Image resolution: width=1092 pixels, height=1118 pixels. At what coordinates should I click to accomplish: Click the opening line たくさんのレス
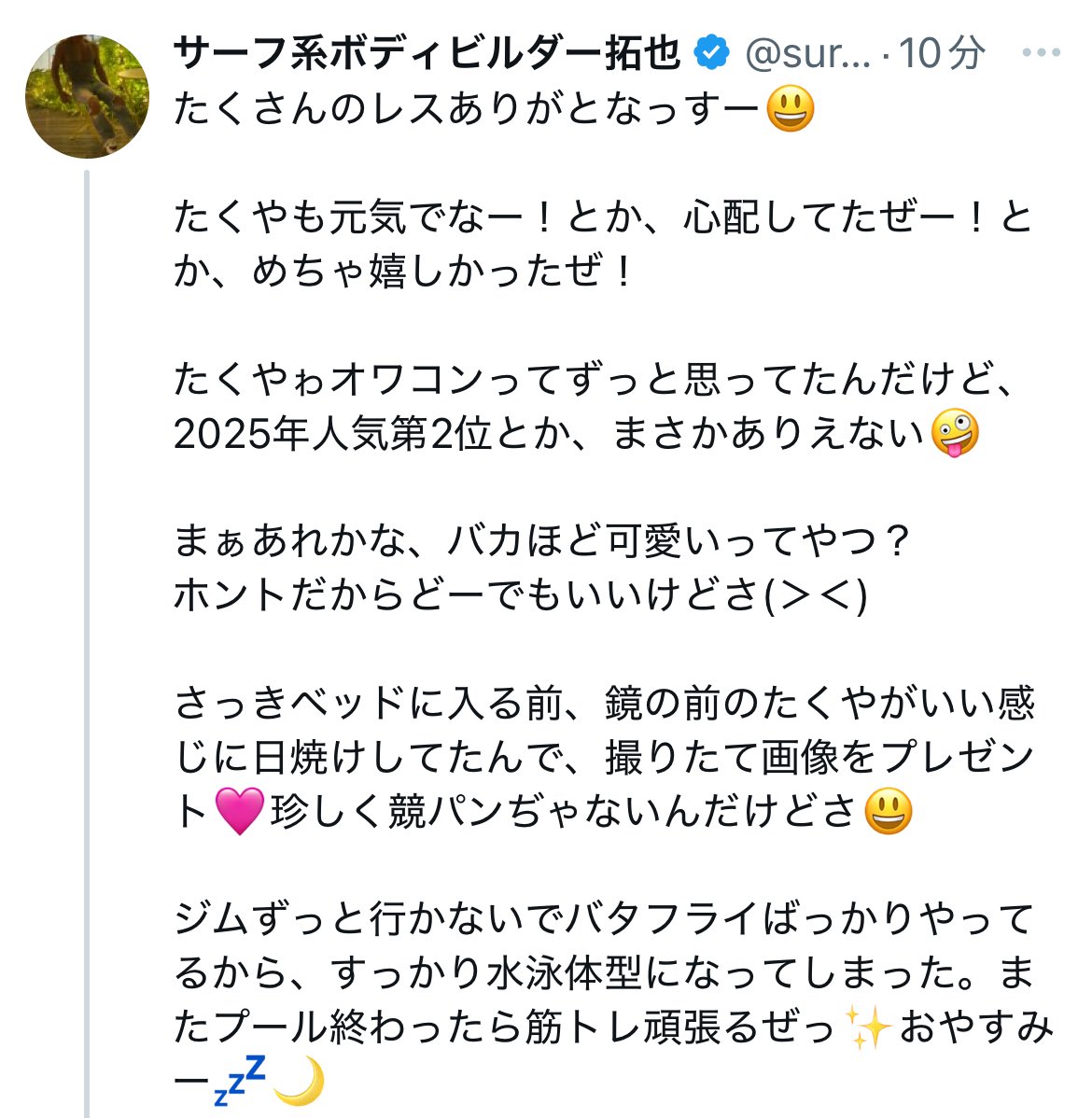467,110
